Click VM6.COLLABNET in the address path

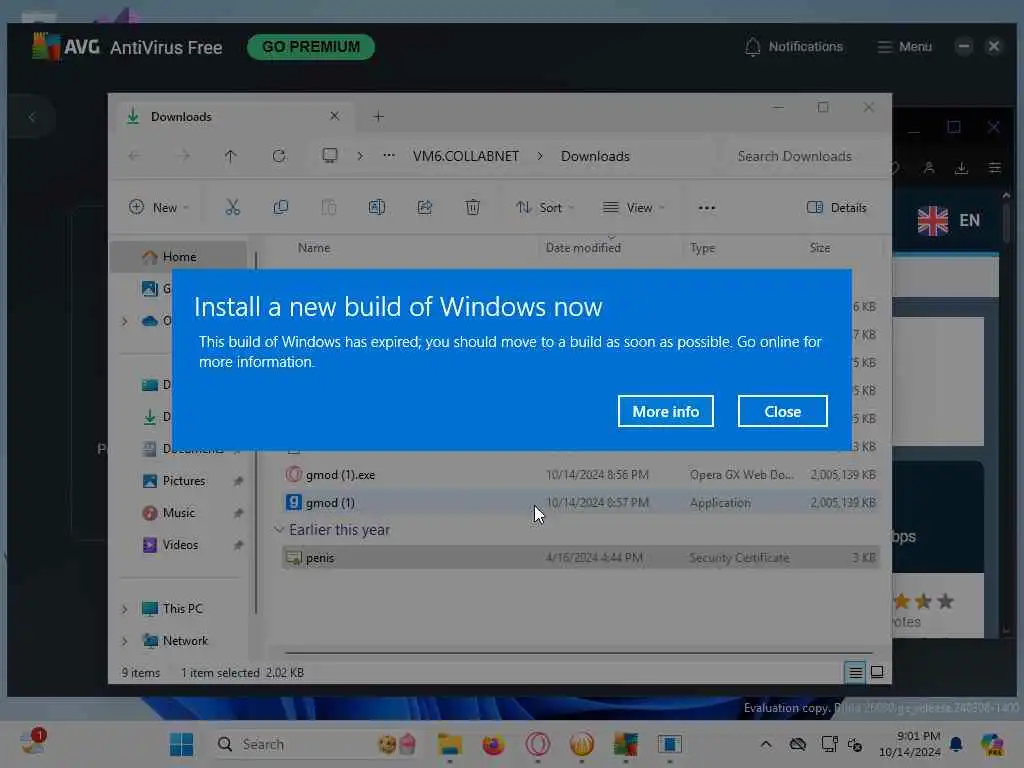pos(466,156)
